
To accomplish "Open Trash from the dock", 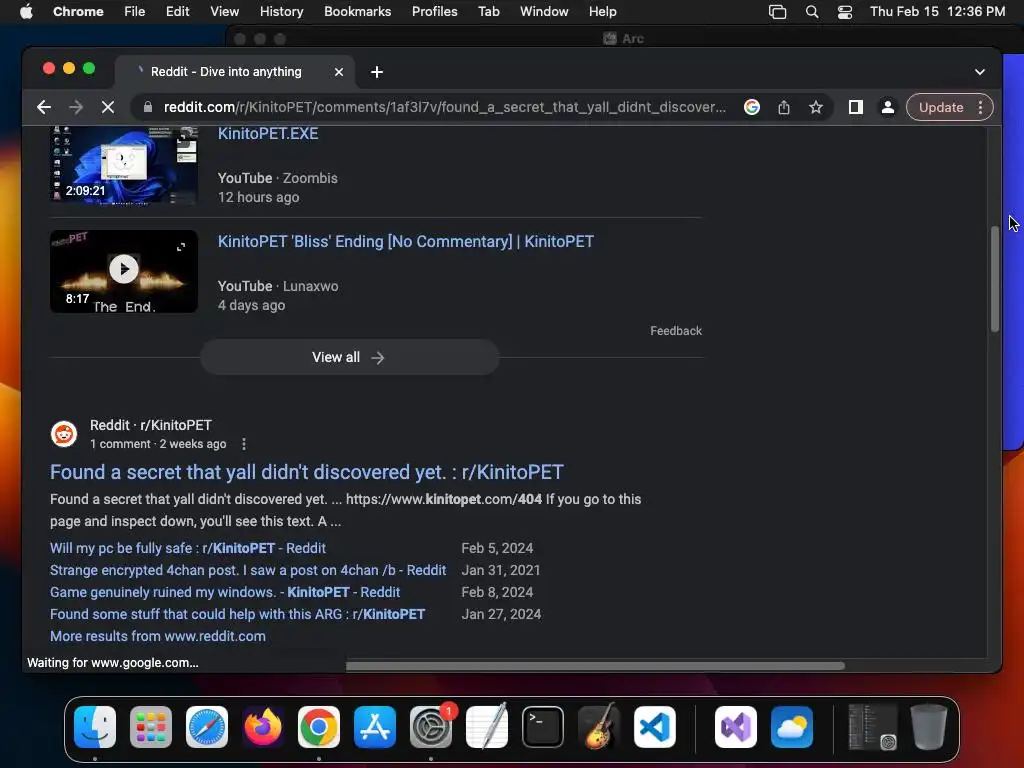I will click(929, 727).
